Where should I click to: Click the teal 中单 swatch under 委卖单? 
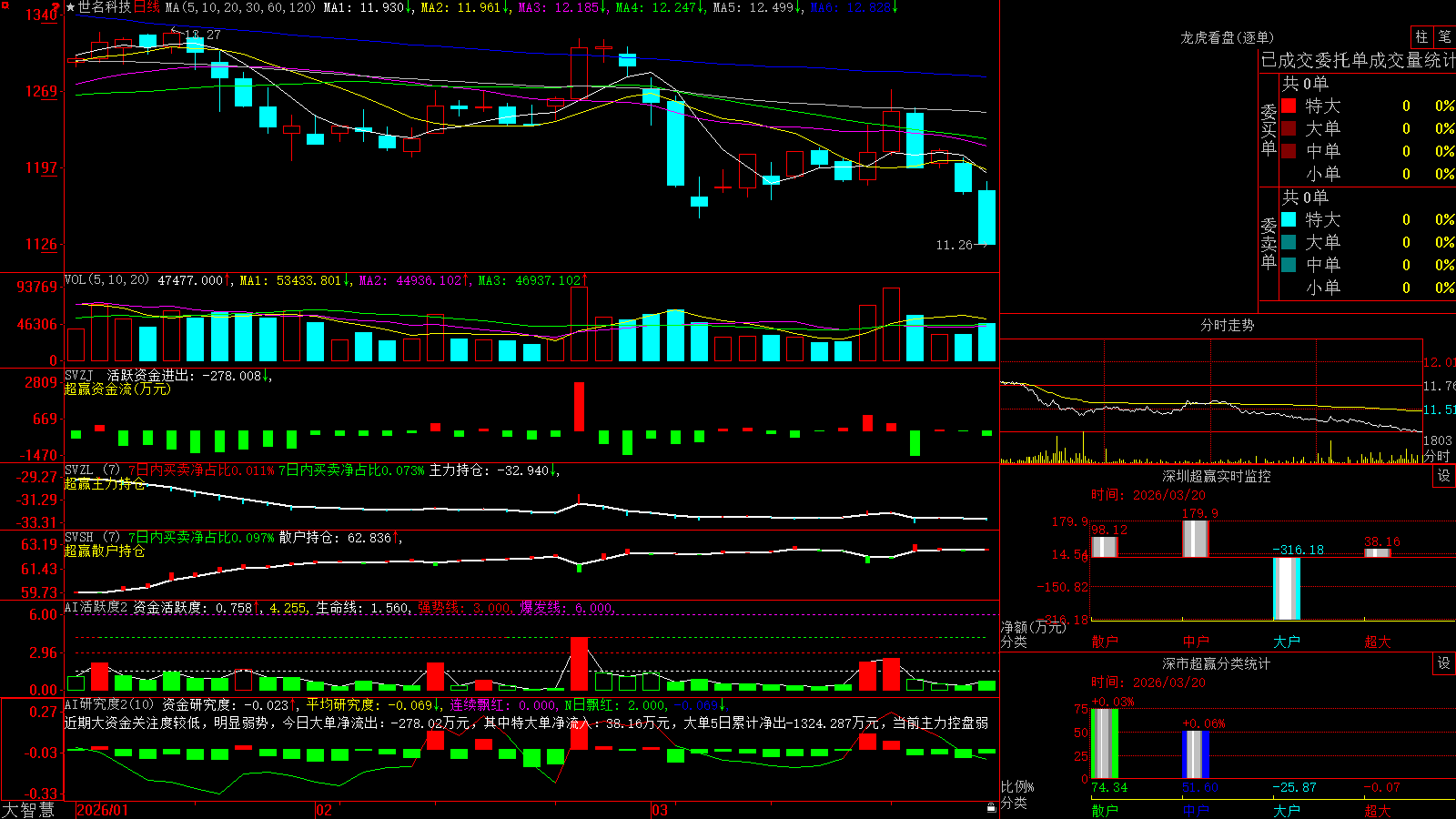tap(1289, 265)
